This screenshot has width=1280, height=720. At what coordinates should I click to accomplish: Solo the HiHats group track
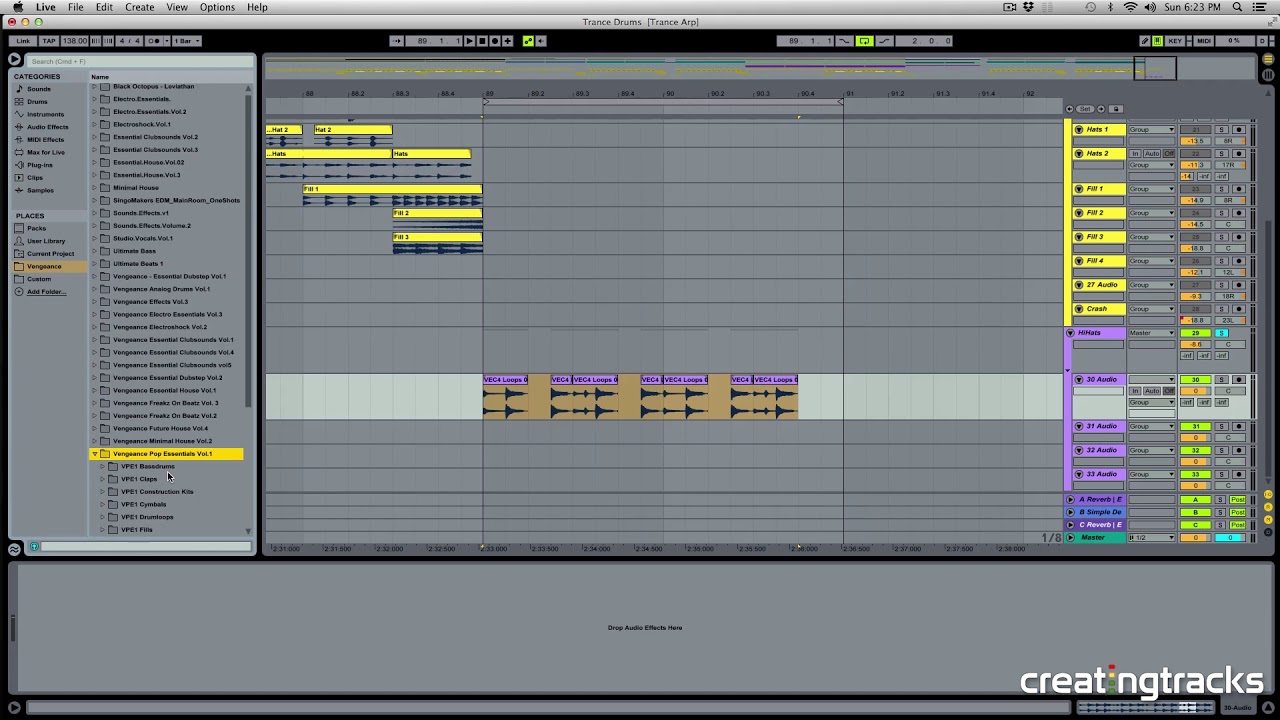[1221, 333]
